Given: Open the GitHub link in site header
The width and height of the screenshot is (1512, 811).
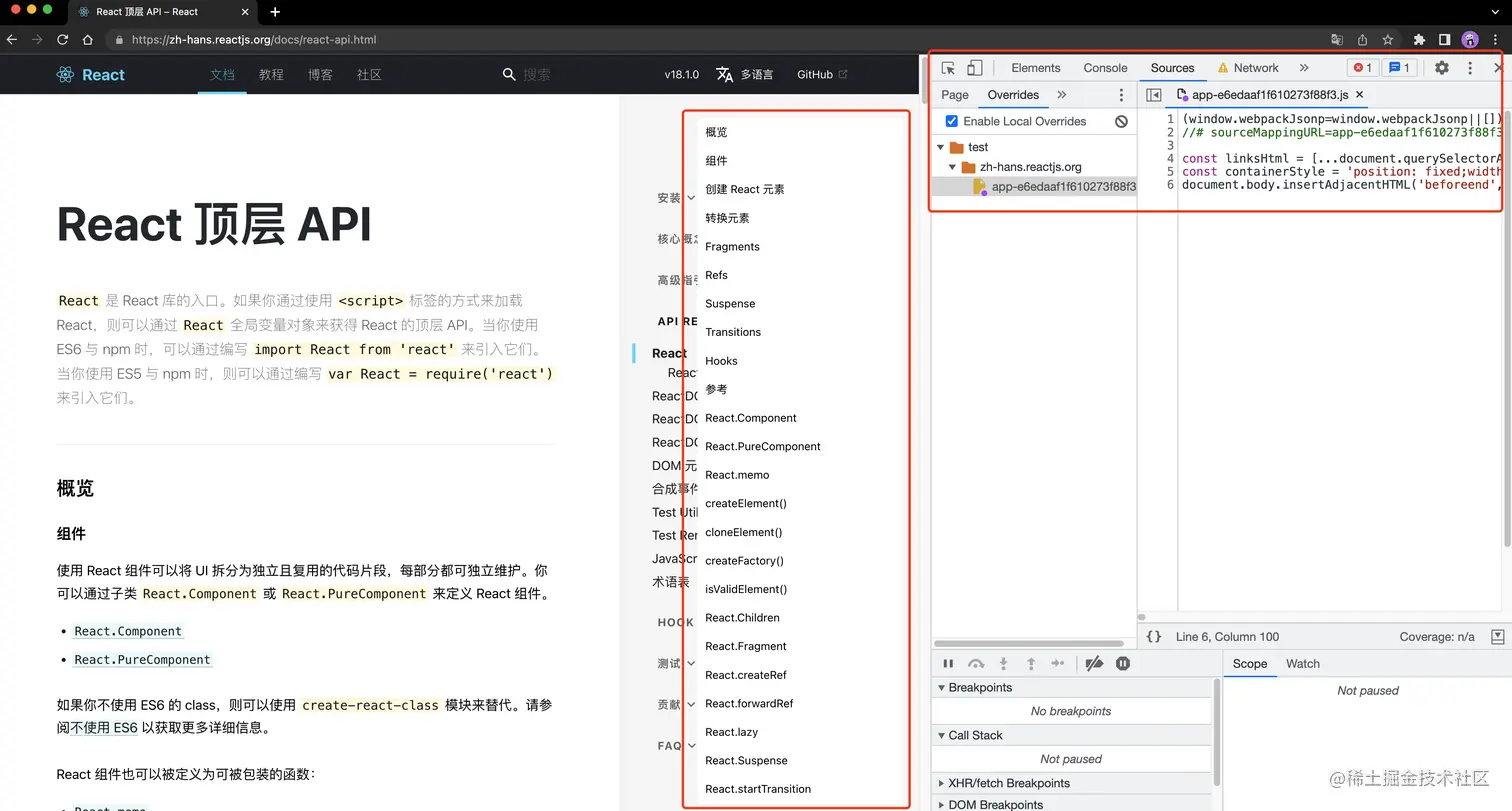Looking at the screenshot, I should (822, 74).
